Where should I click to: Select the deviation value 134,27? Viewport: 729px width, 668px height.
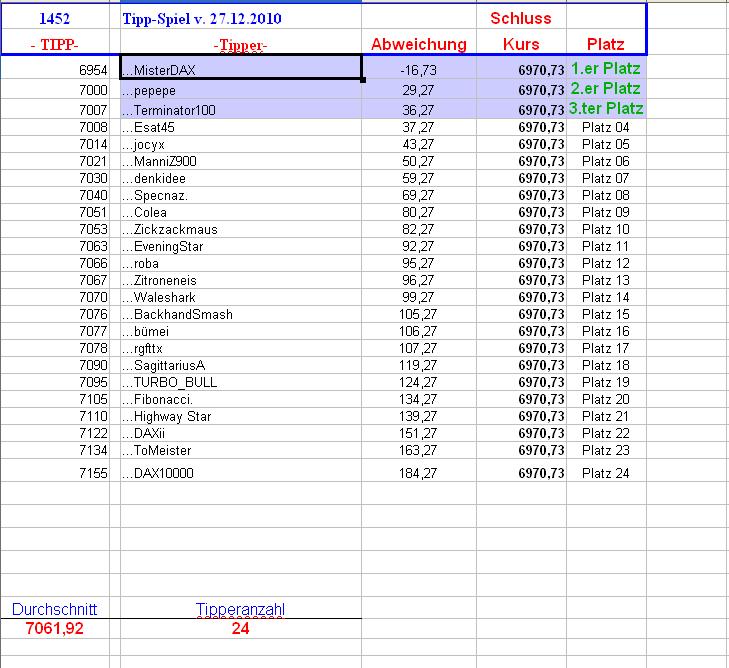coord(419,399)
